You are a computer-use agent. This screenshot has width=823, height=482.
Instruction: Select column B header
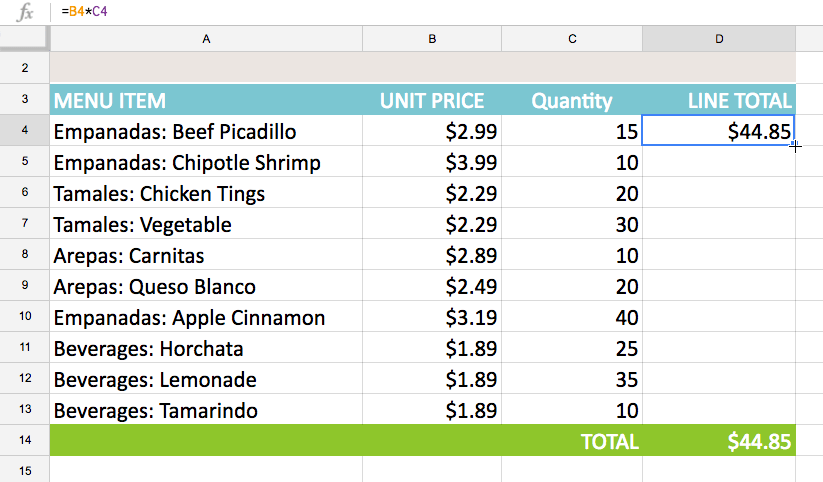432,39
